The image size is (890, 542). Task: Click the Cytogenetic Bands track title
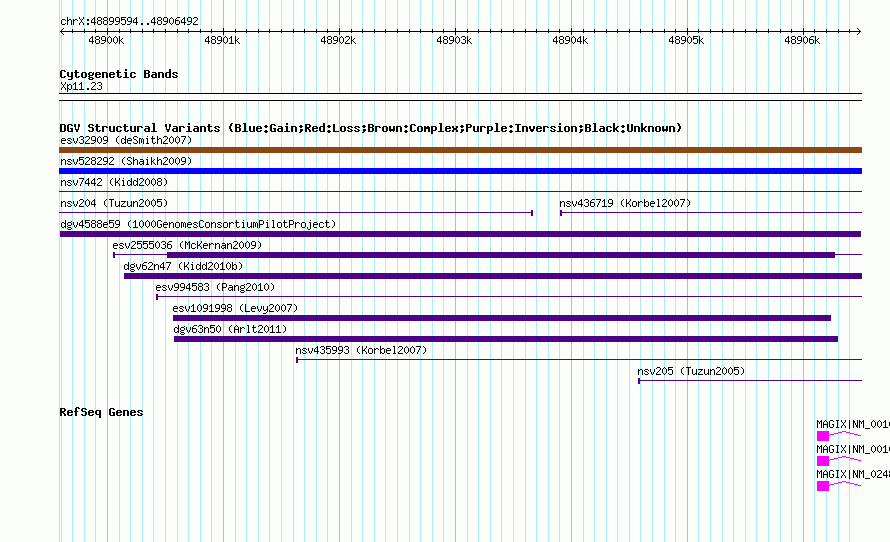[x=119, y=74]
